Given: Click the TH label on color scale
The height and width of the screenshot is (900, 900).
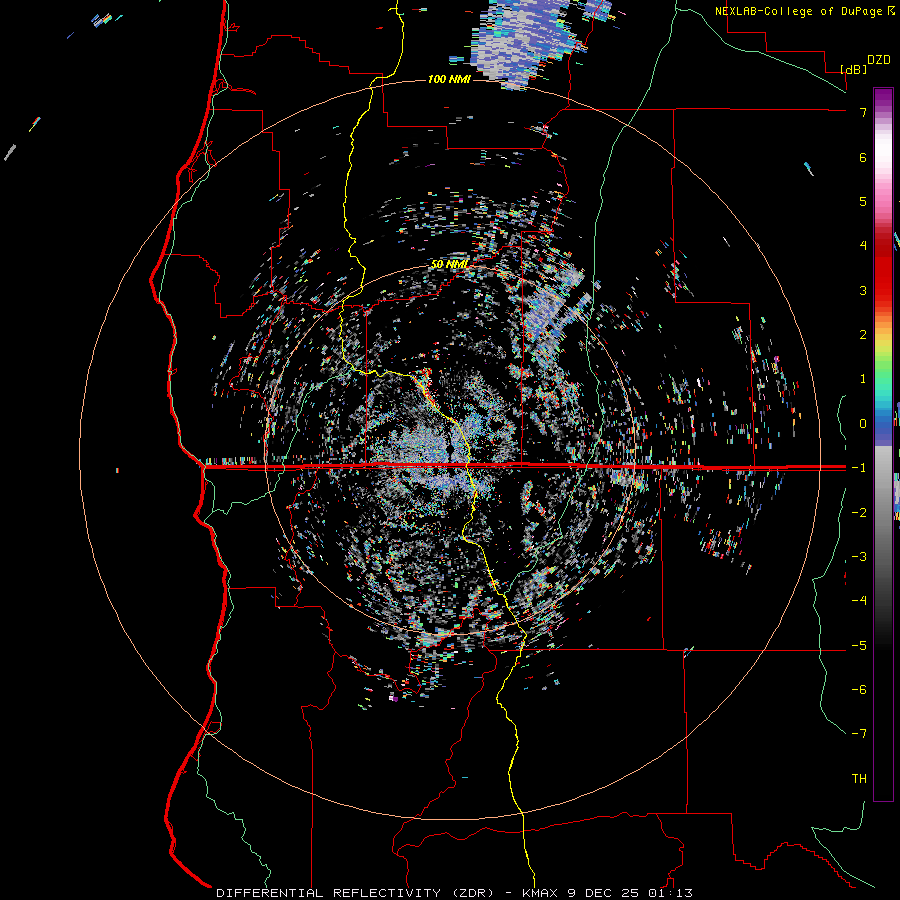Looking at the screenshot, I should [859, 779].
